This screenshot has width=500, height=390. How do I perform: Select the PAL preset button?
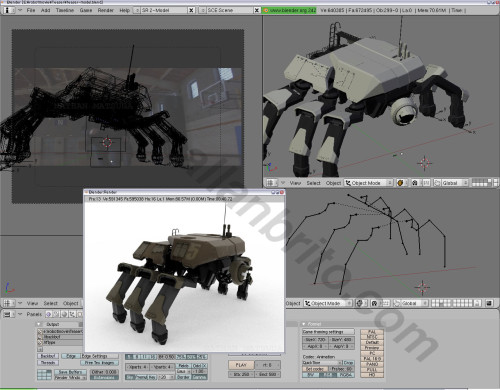point(372,332)
